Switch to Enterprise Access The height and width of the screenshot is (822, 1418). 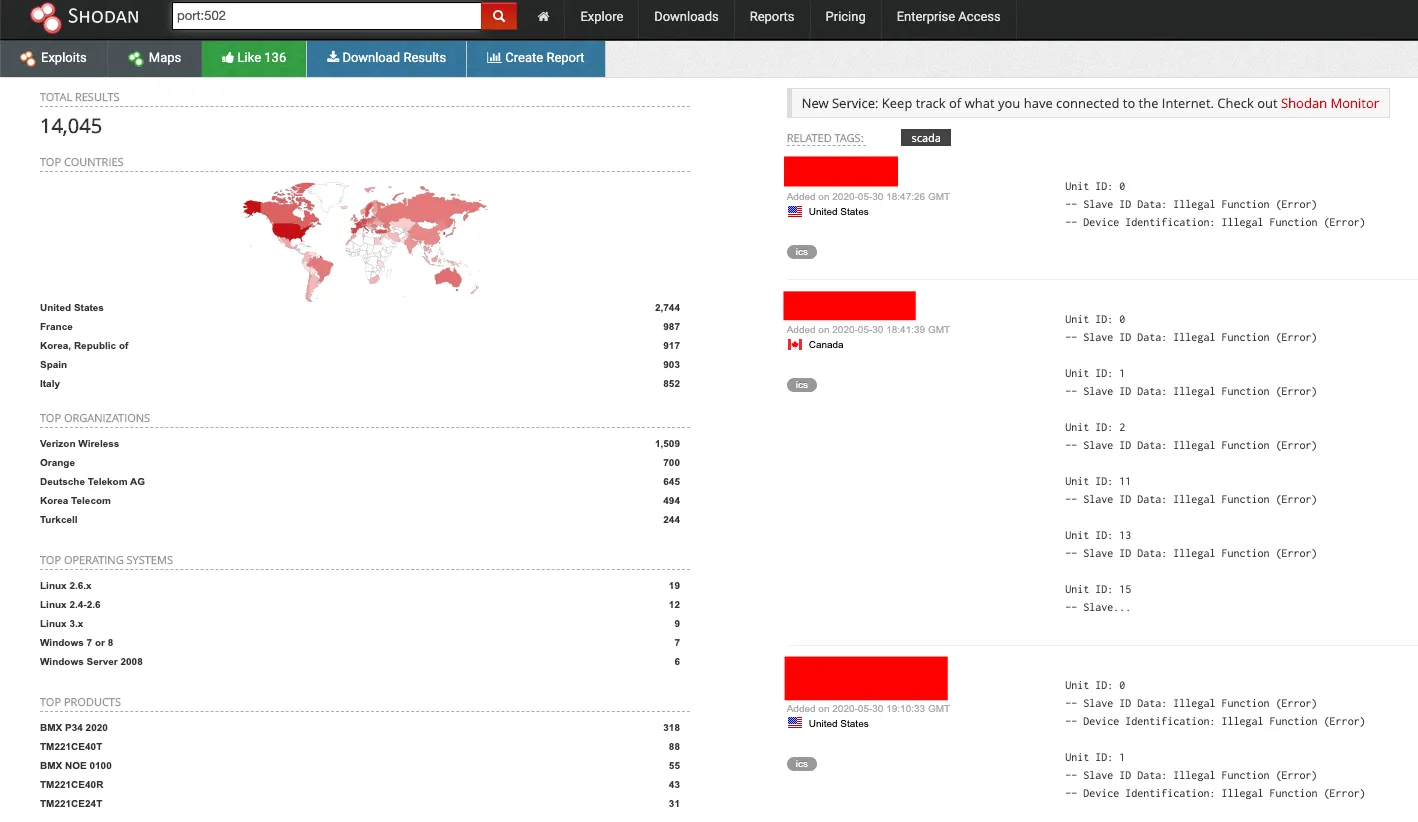[947, 17]
